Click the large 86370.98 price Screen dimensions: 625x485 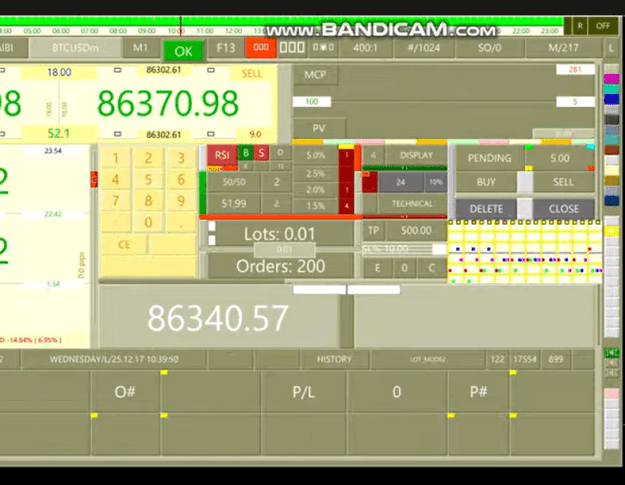point(168,103)
